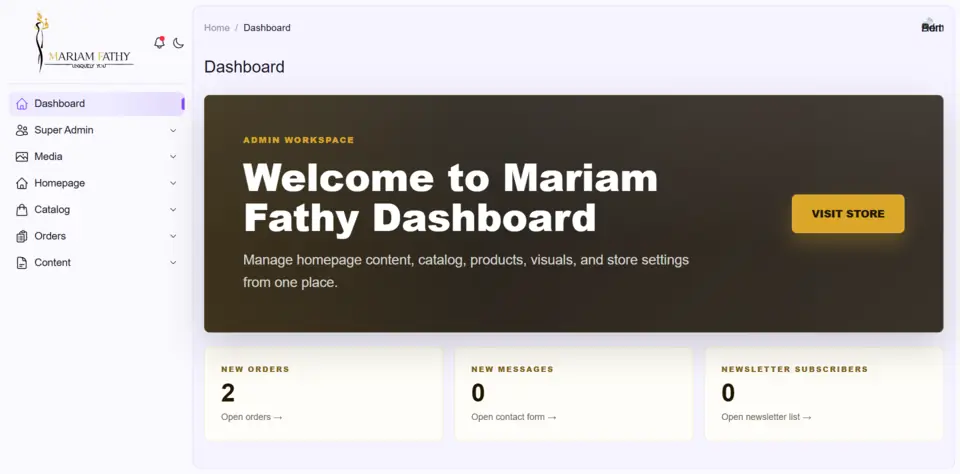The width and height of the screenshot is (960, 474).
Task: Click the picture icon beside Media
Action: [22, 157]
